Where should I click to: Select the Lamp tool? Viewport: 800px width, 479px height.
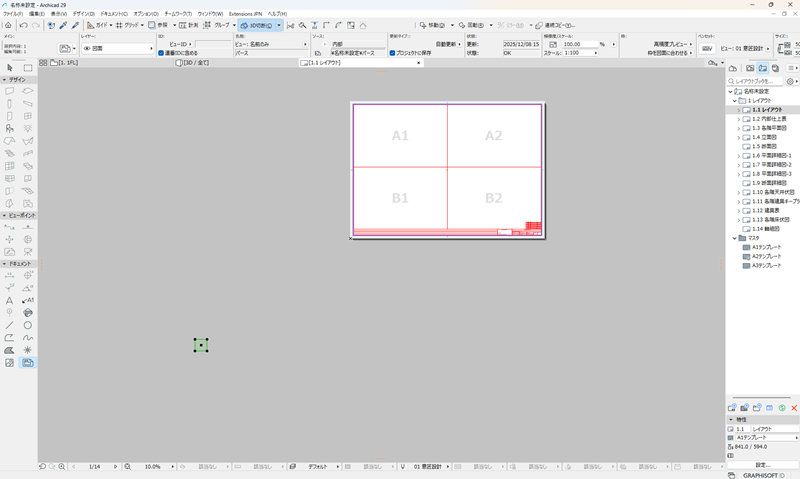click(28, 129)
